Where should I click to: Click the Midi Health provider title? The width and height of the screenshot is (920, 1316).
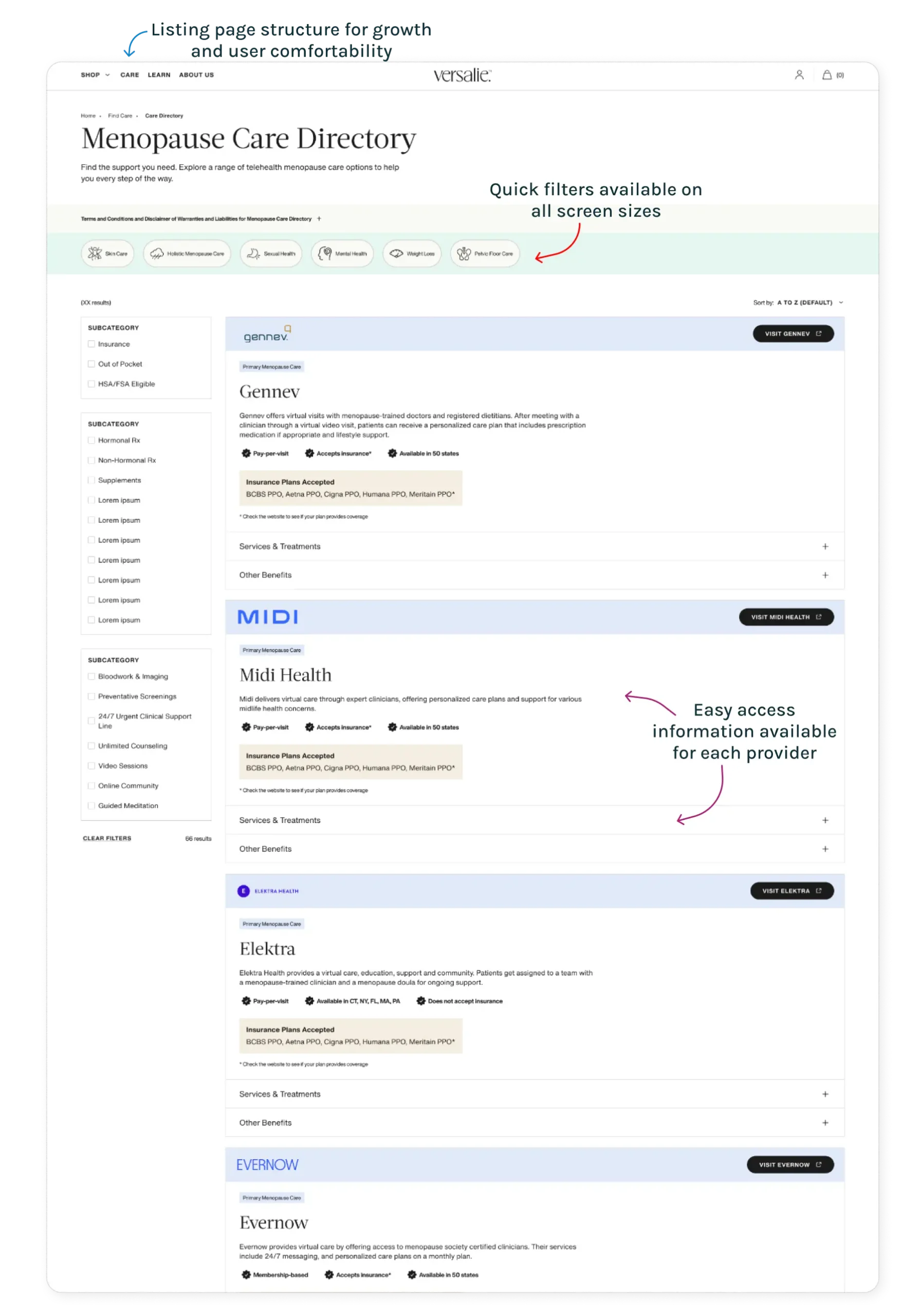(285, 674)
